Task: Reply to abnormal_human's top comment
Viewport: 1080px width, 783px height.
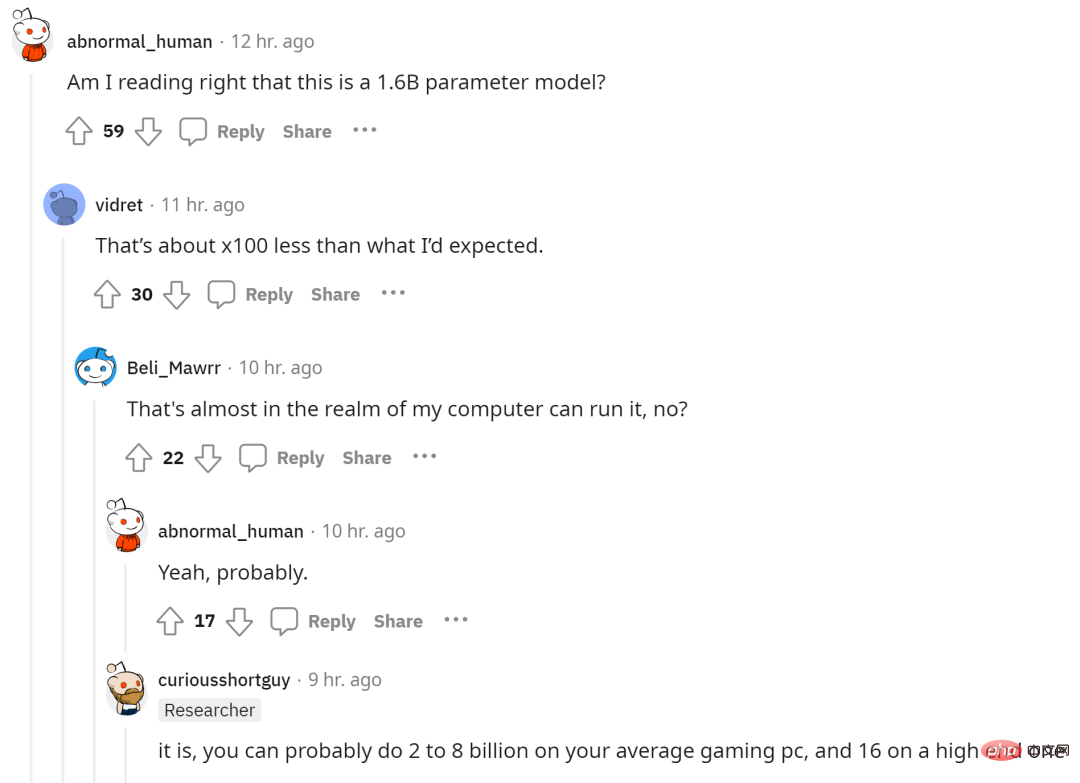Action: pyautogui.click(x=222, y=131)
